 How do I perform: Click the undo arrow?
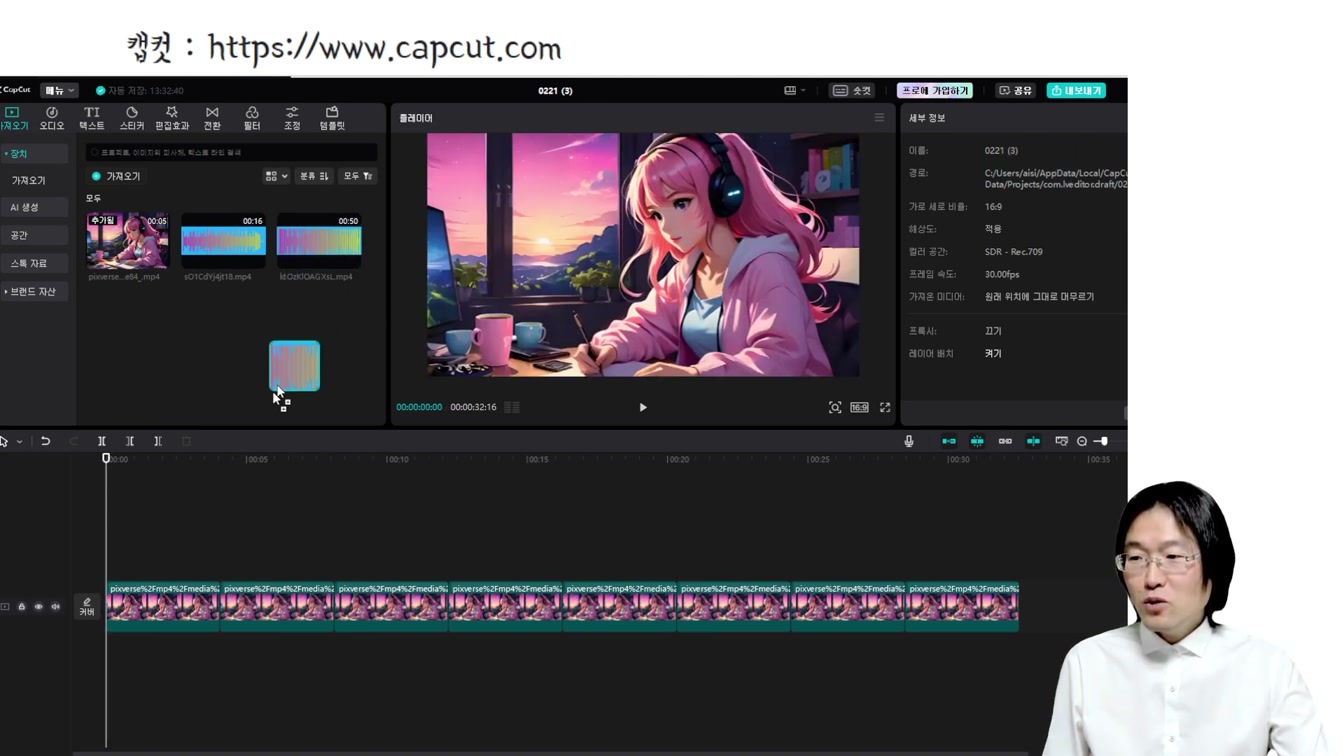[45, 441]
